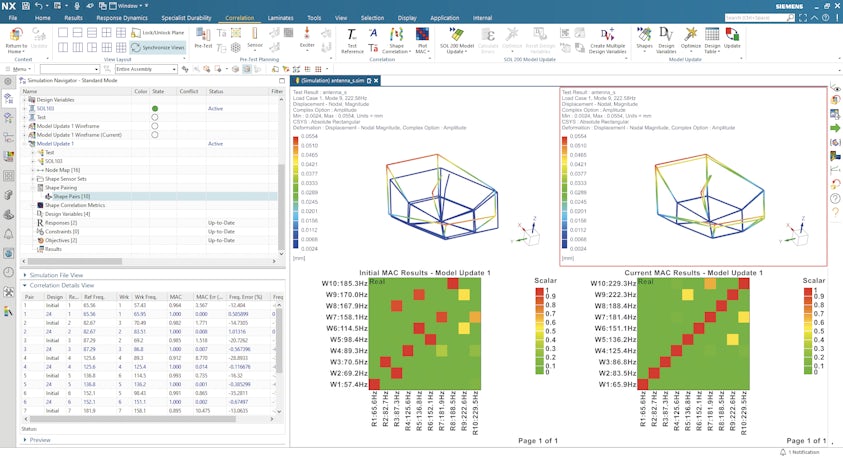Toggle the green state circle for SOL103

155,109
